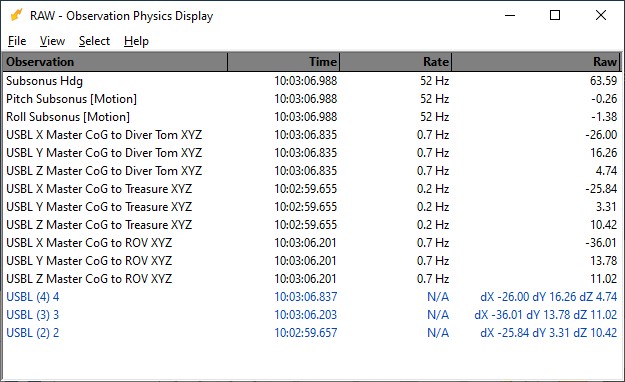625x382 pixels.
Task: Select the blue USBL (3) 3 entry
Action: pyautogui.click(x=312, y=315)
